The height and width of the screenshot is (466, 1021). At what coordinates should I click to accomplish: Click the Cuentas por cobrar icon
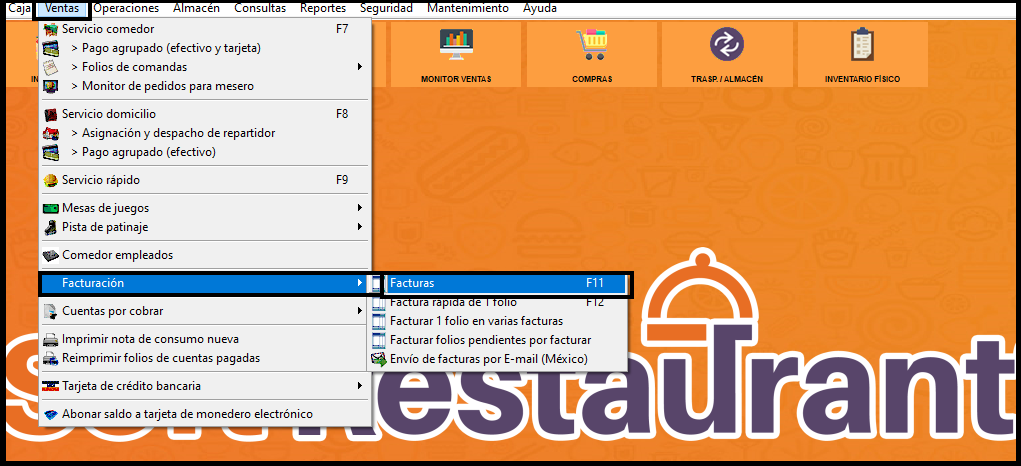tap(50, 311)
